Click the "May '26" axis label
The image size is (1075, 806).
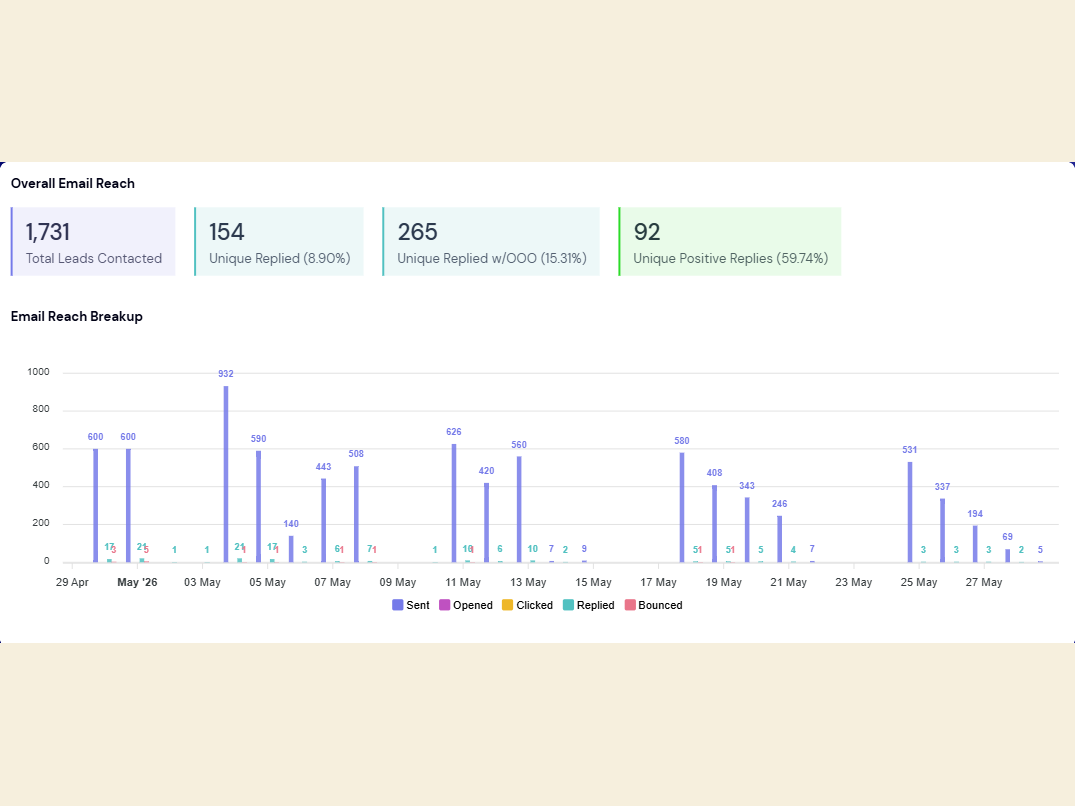tap(137, 583)
